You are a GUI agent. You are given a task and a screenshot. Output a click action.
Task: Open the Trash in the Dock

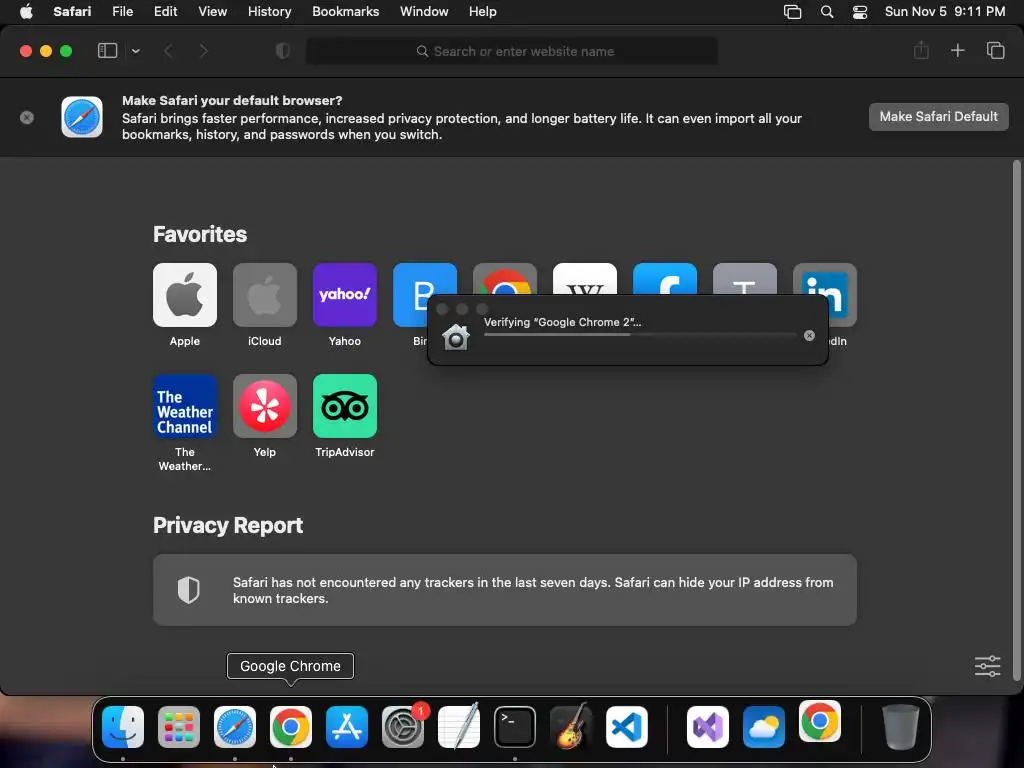pos(901,726)
